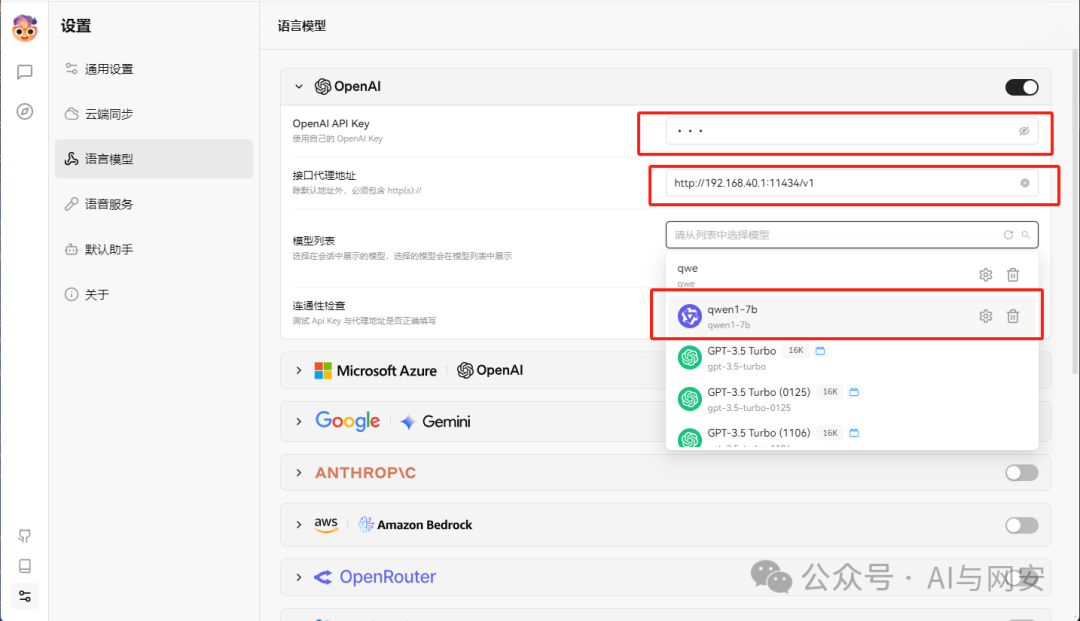Expand the Amazon Bedrock section
1080x621 pixels.
point(299,525)
